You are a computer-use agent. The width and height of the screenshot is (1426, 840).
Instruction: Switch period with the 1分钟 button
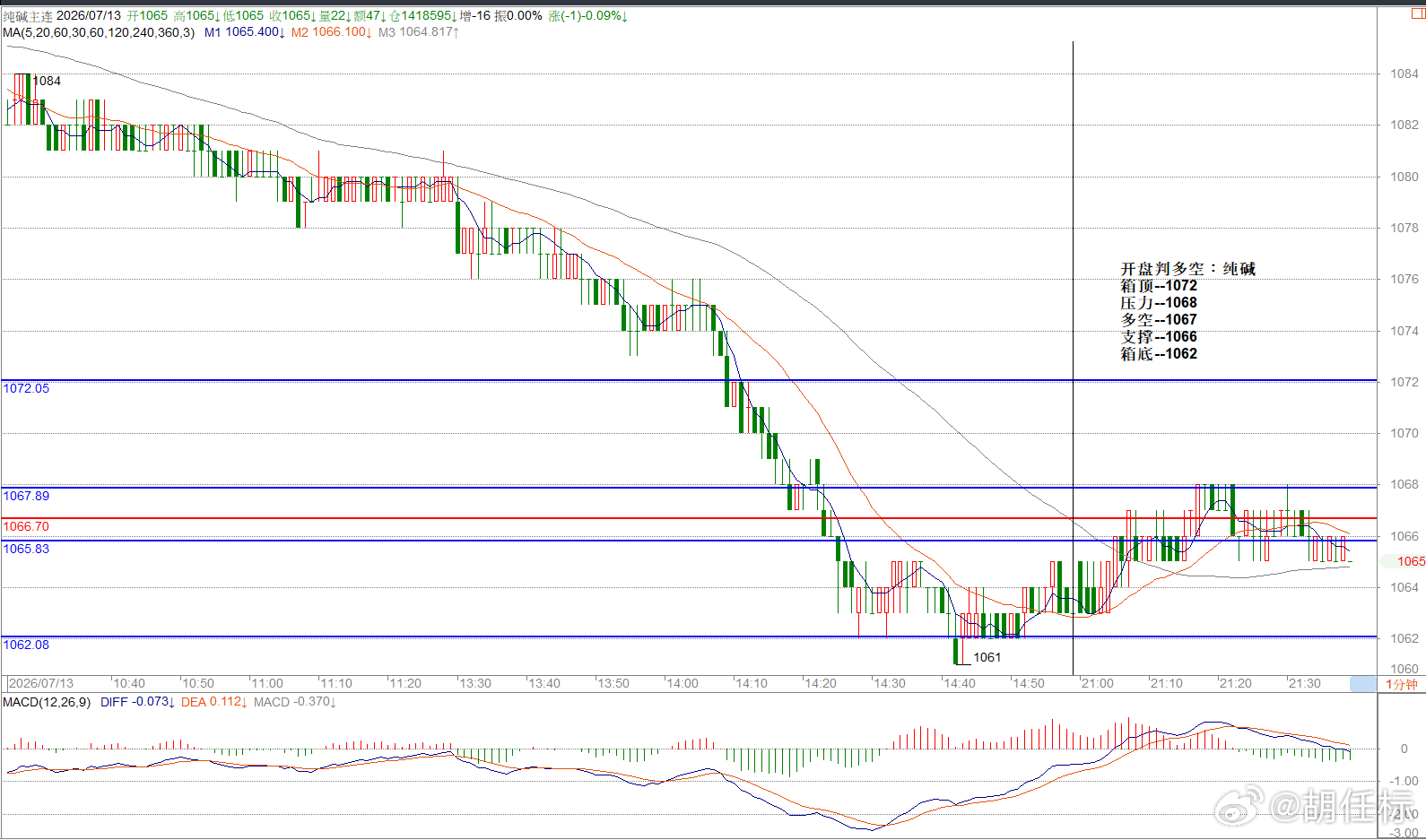(1402, 684)
